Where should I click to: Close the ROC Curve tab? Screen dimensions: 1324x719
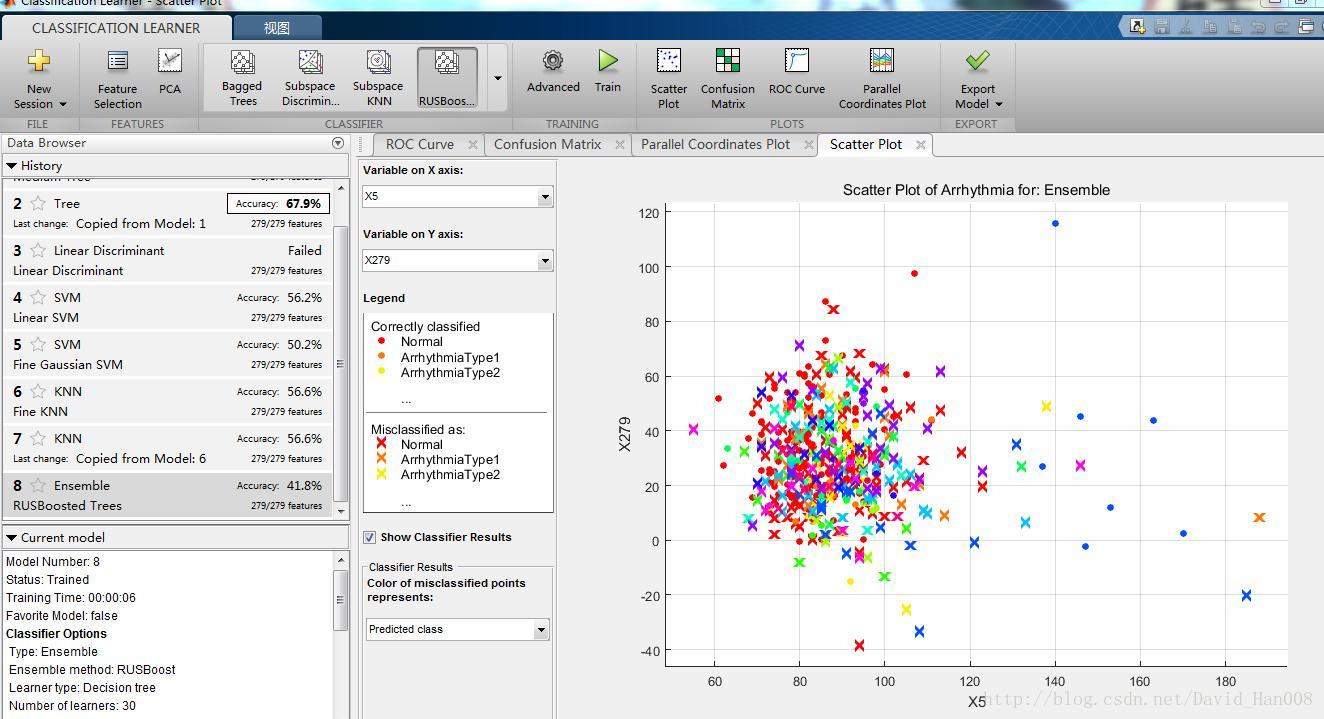[x=473, y=144]
